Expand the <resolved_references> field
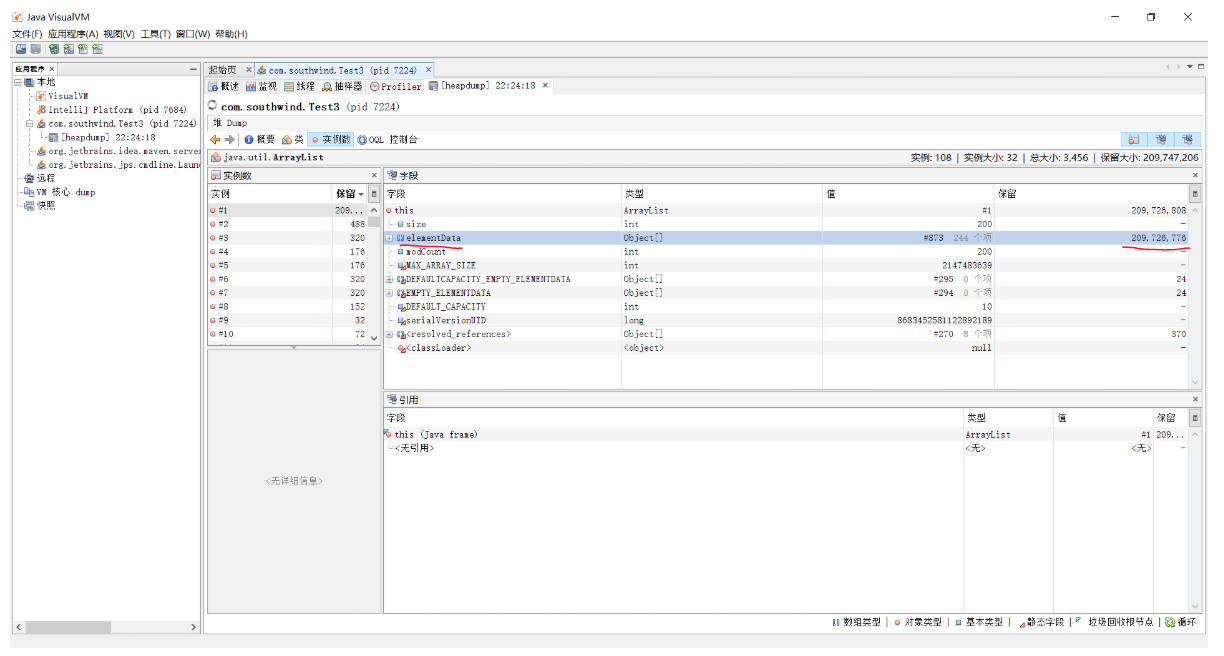The width and height of the screenshot is (1224, 656). (389, 334)
